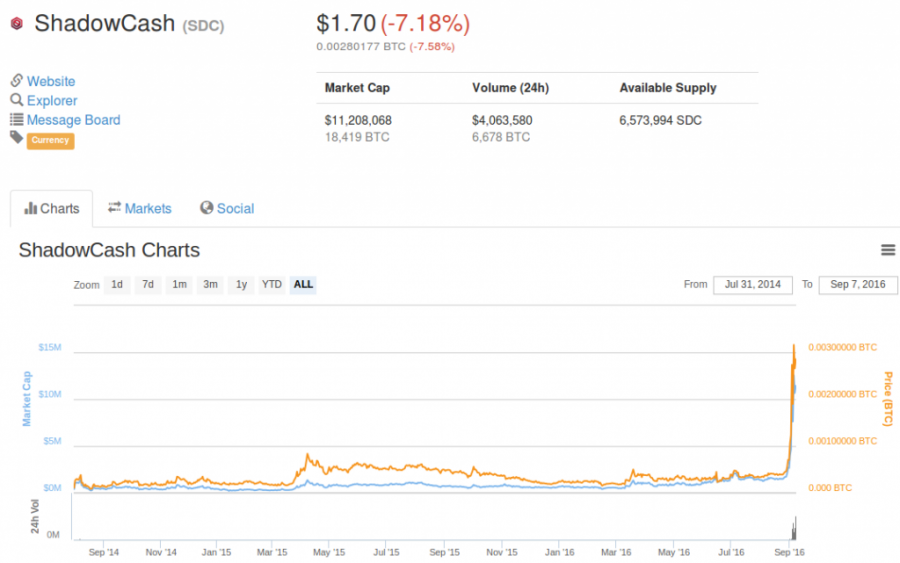Click the (SDC) ticker symbol
The height and width of the screenshot is (563, 900).
(203, 26)
